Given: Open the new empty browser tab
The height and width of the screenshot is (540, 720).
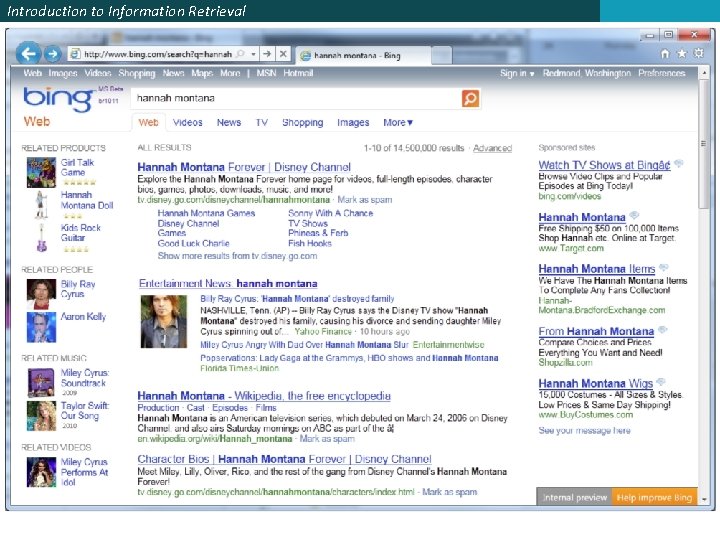Looking at the screenshot, I should (x=442, y=56).
